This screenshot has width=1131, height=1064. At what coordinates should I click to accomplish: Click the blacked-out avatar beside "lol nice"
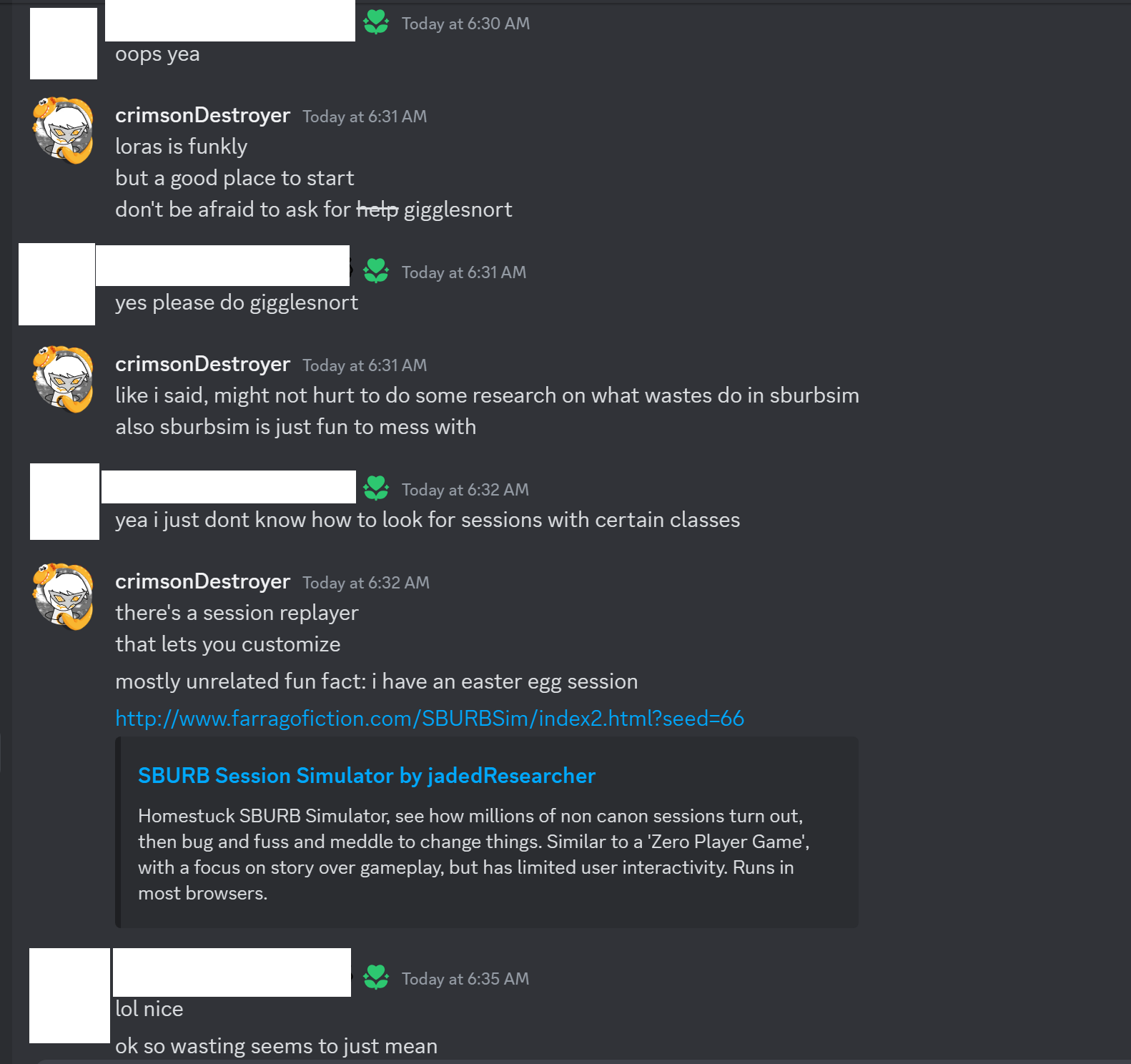69,995
